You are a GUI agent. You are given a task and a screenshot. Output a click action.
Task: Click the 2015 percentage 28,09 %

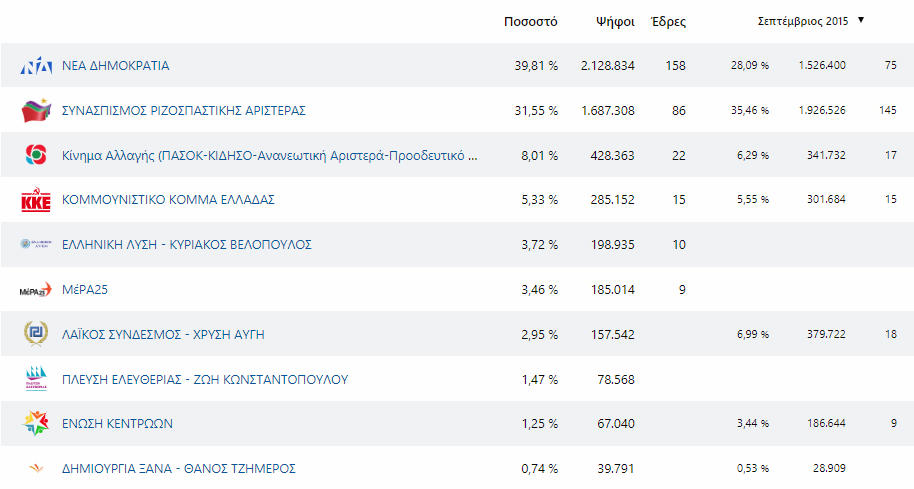click(x=750, y=65)
